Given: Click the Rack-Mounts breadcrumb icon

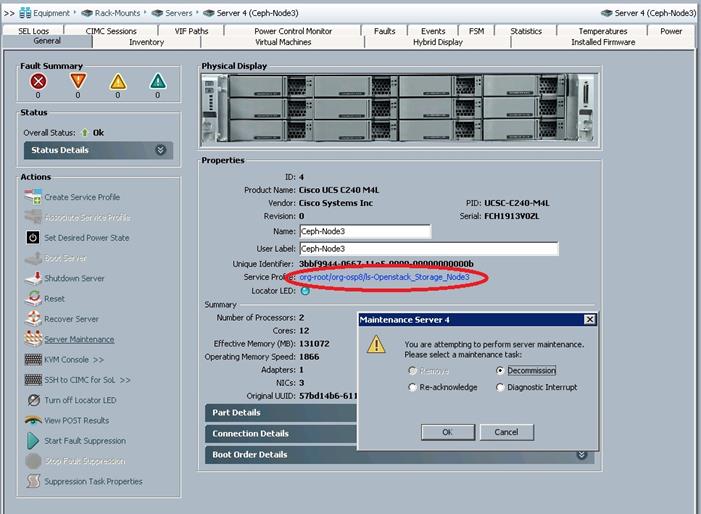Looking at the screenshot, I should click(87, 13).
